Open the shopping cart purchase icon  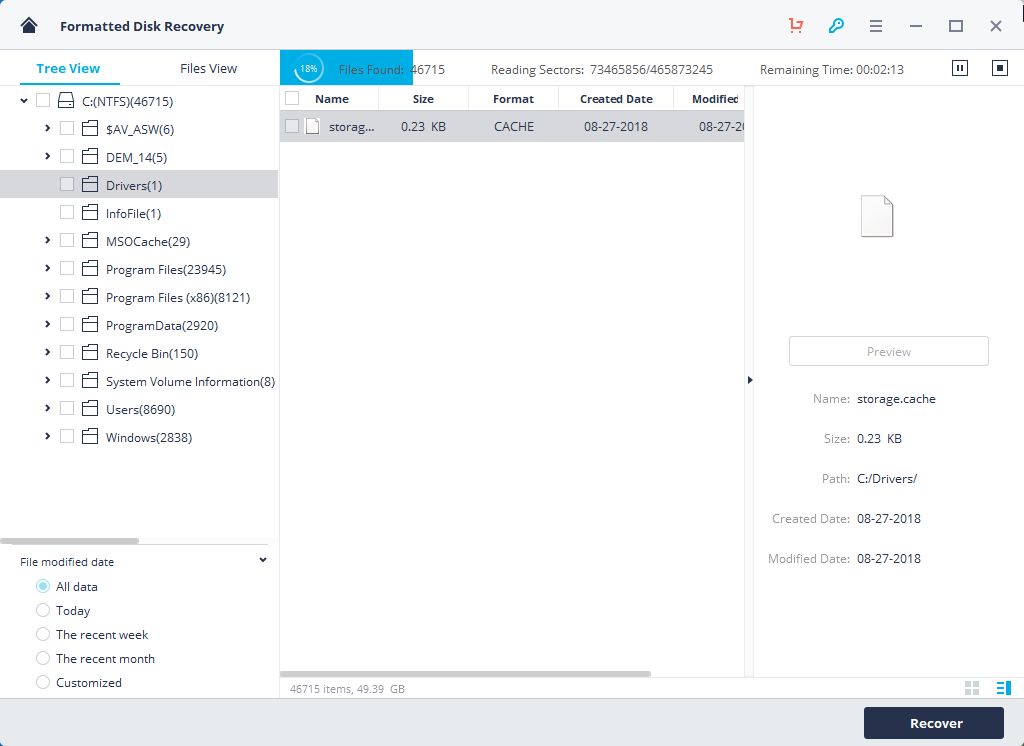[796, 26]
